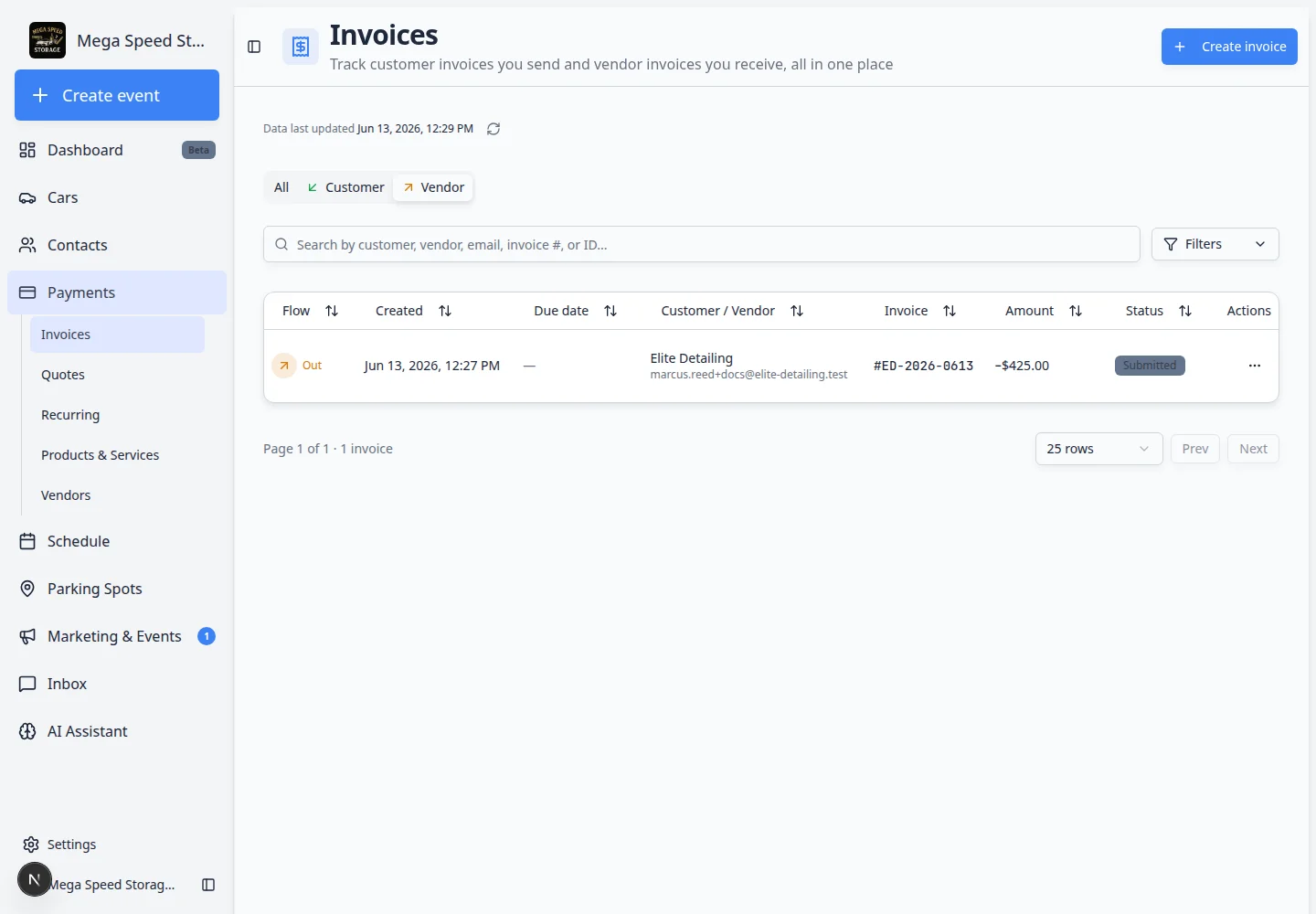Sort by Amount column arrows
The image size is (1316, 914).
click(1076, 311)
